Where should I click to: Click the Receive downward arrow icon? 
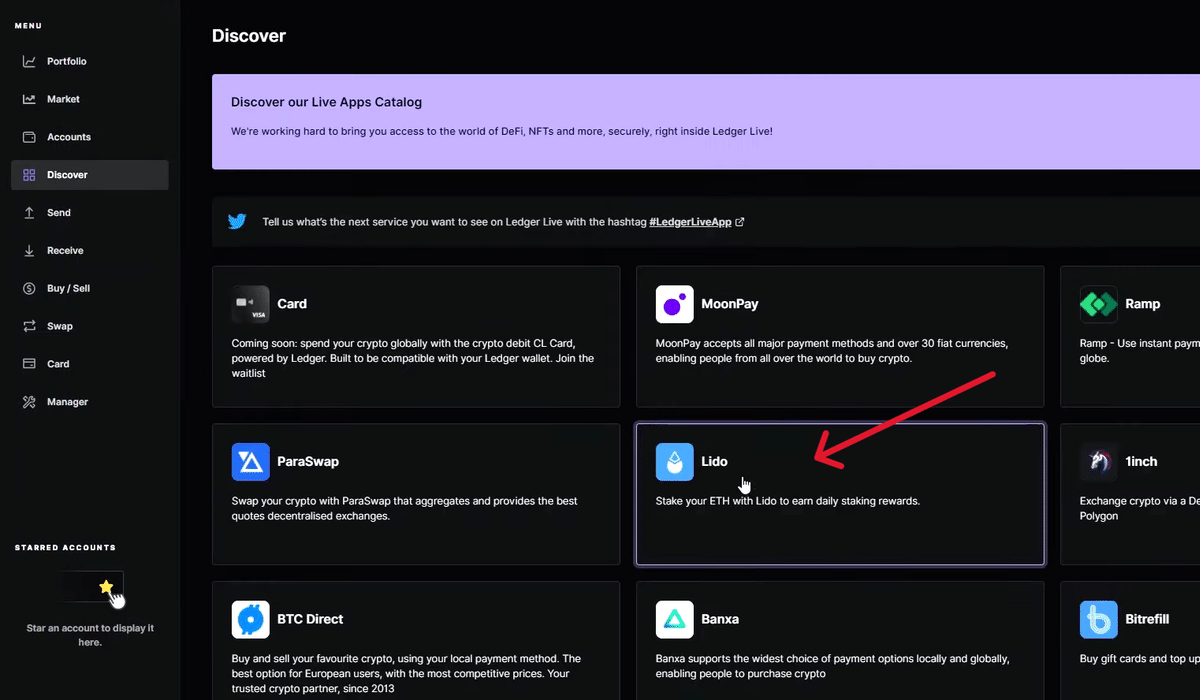click(x=29, y=251)
